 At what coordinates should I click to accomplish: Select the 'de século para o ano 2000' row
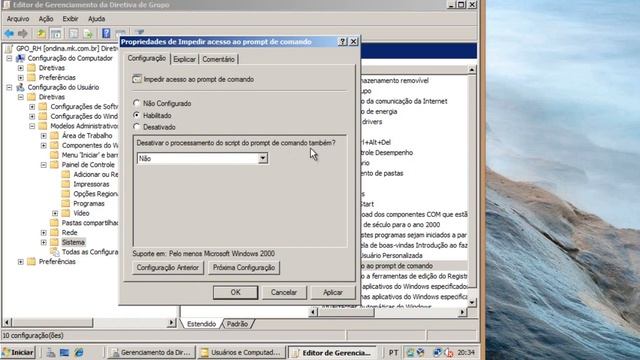coord(413,224)
